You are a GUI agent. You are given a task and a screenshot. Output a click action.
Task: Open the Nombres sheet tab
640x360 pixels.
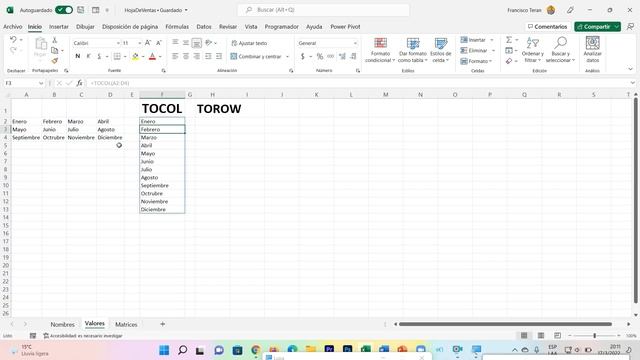pos(62,324)
